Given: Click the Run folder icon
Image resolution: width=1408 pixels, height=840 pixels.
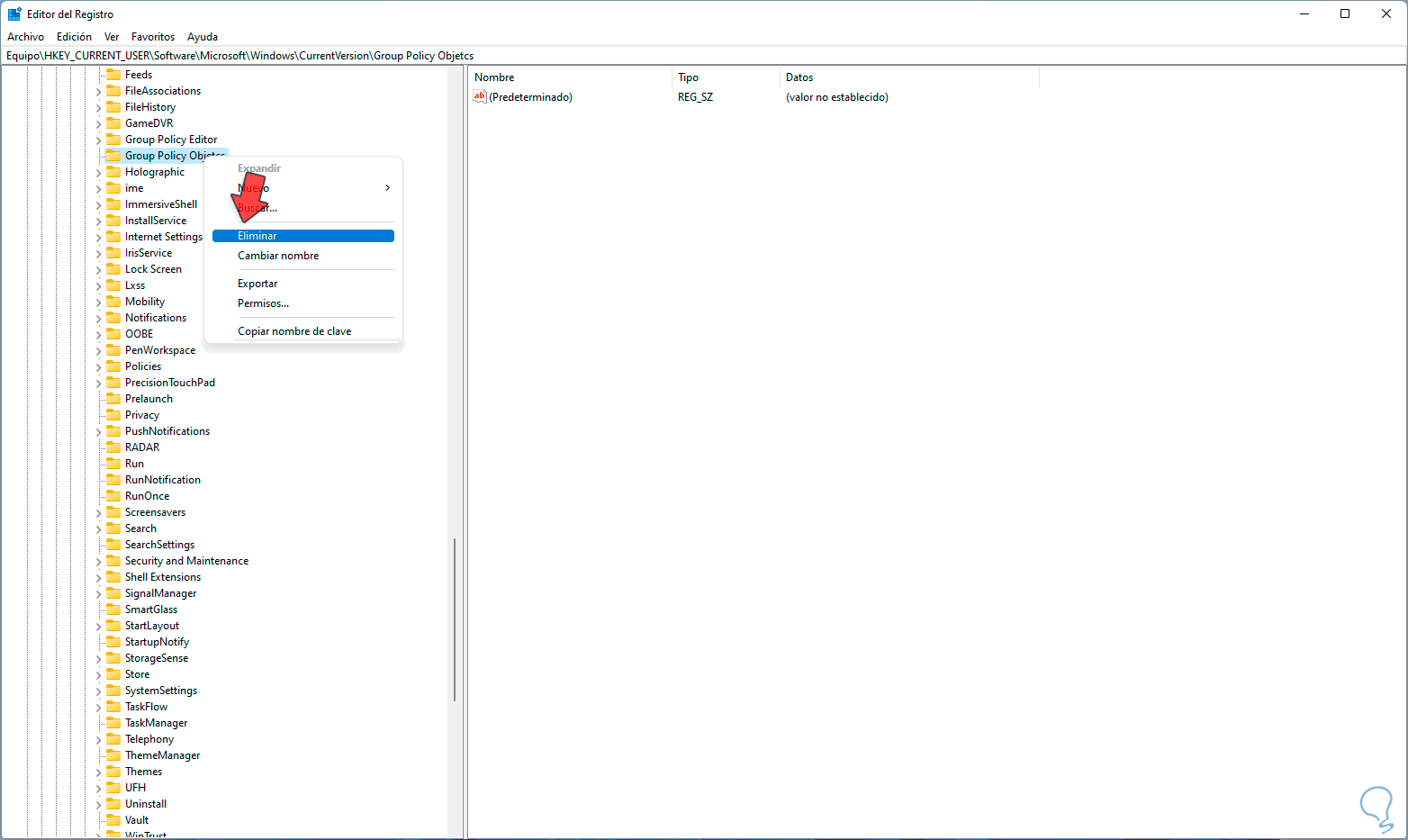Looking at the screenshot, I should tap(113, 464).
